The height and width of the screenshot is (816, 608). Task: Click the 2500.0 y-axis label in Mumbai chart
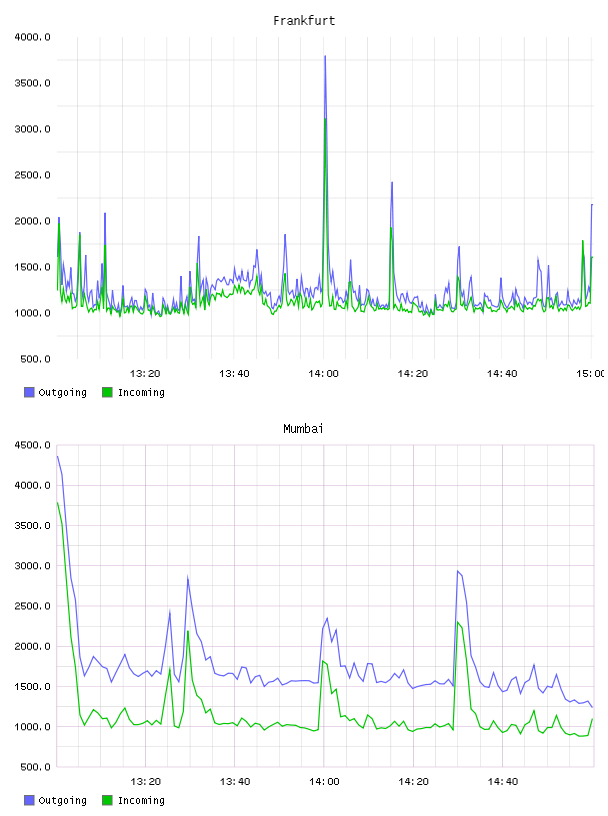pos(32,606)
